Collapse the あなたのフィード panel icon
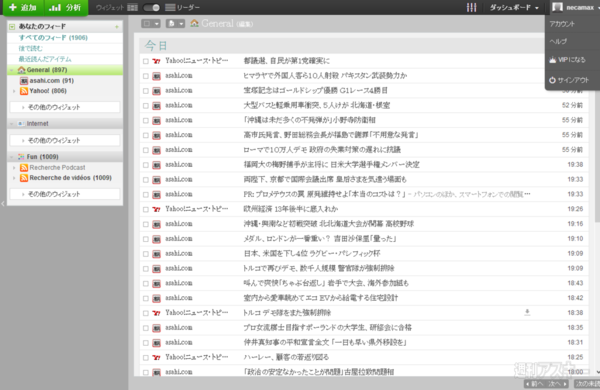The width and height of the screenshot is (600, 390). 12,26
